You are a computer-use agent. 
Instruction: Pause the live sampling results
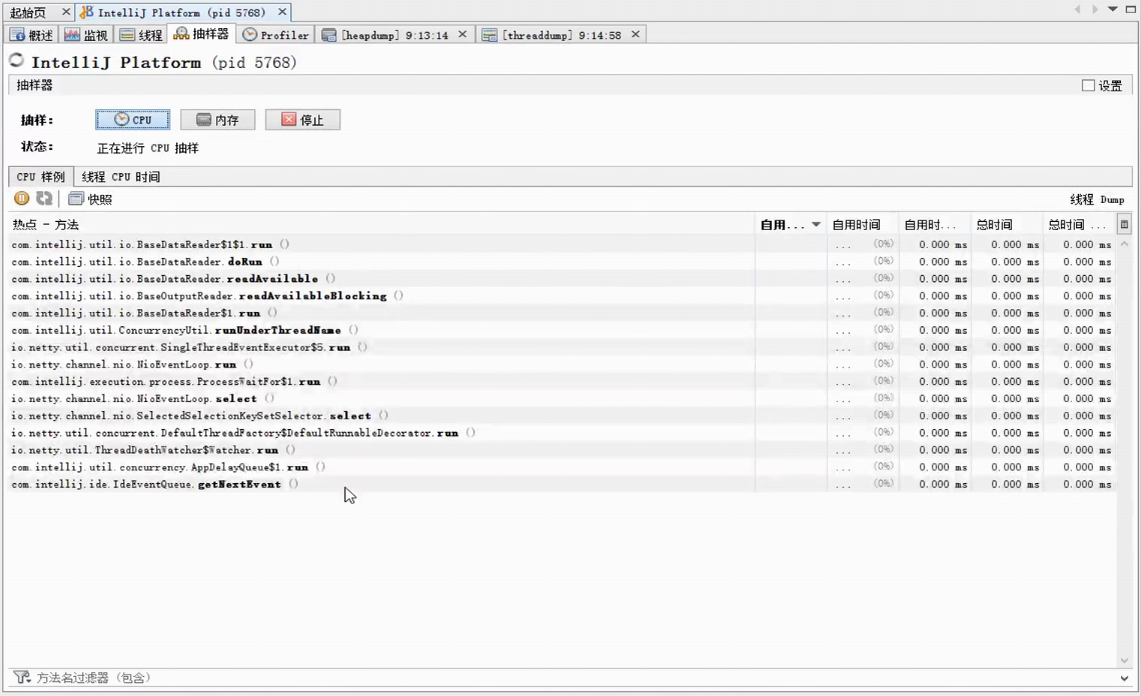point(22,198)
